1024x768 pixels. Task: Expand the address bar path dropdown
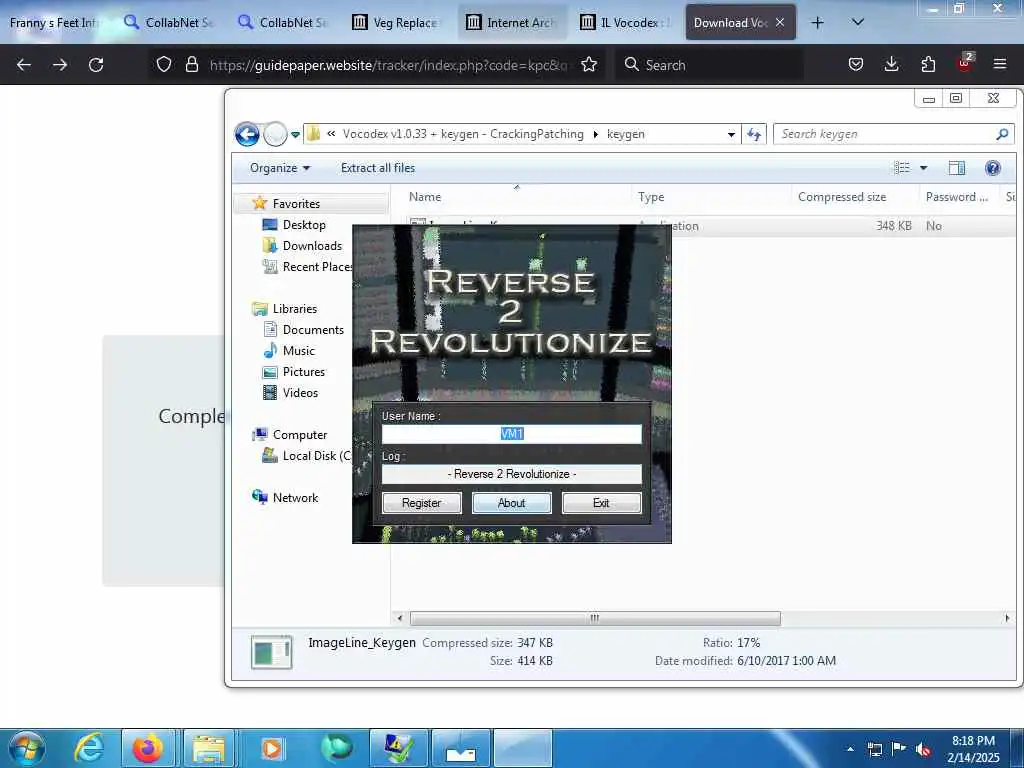(731, 135)
